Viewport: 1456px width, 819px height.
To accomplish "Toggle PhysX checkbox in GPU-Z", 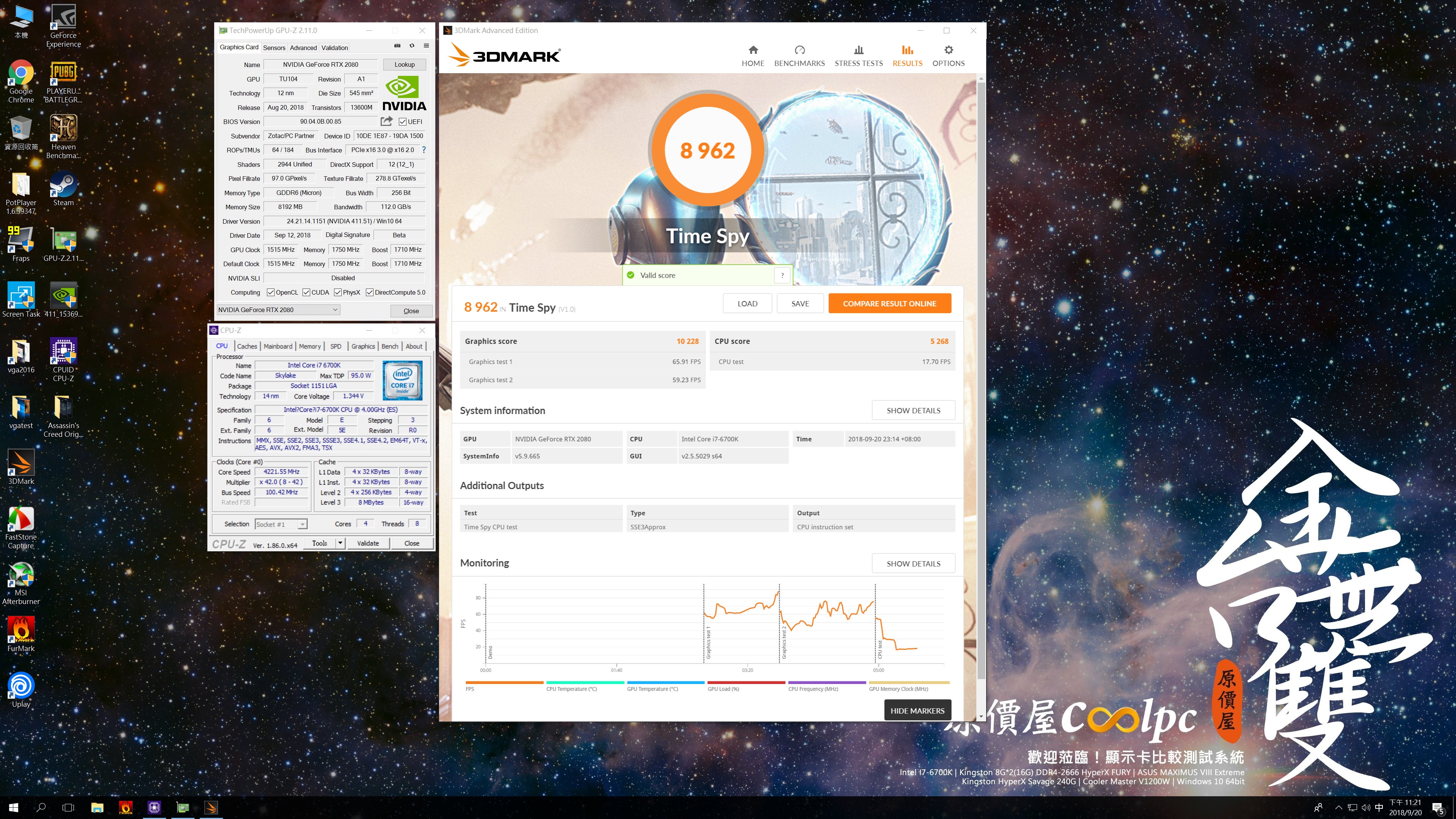I will pyautogui.click(x=338, y=292).
